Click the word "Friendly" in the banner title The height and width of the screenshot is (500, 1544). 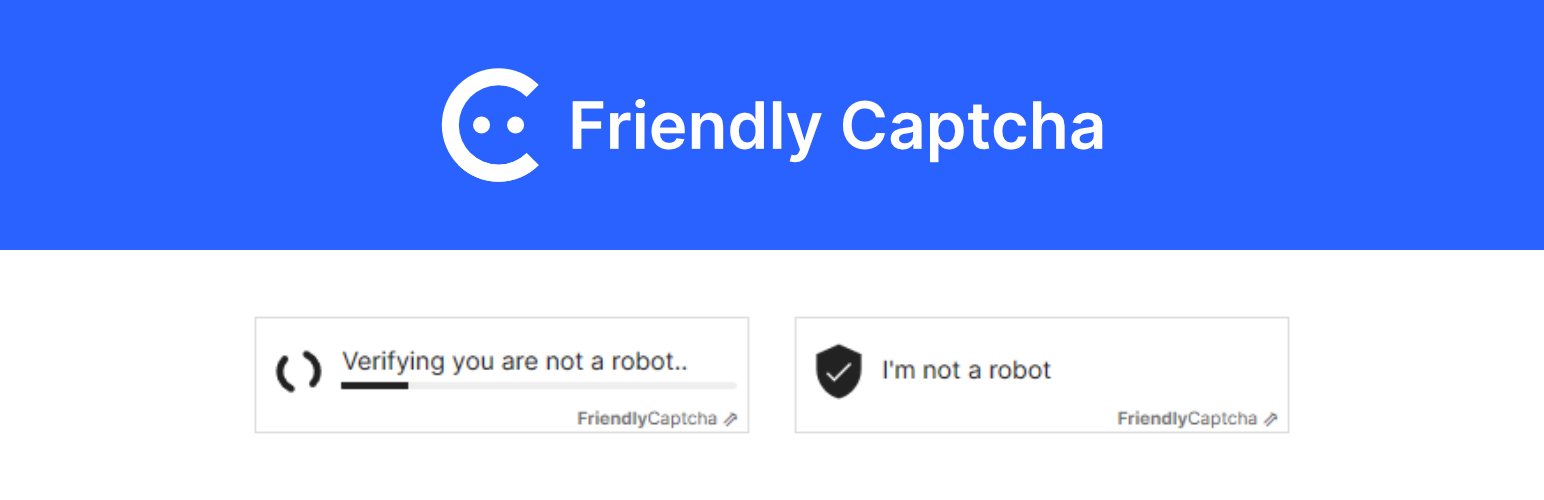click(695, 127)
